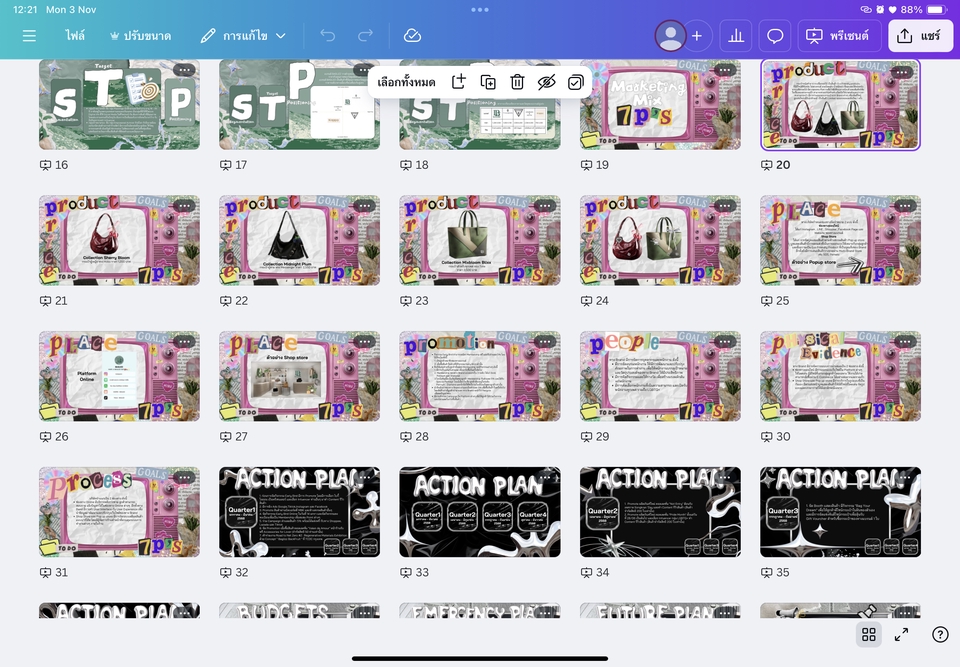Delete selected page with trash icon

click(x=517, y=82)
